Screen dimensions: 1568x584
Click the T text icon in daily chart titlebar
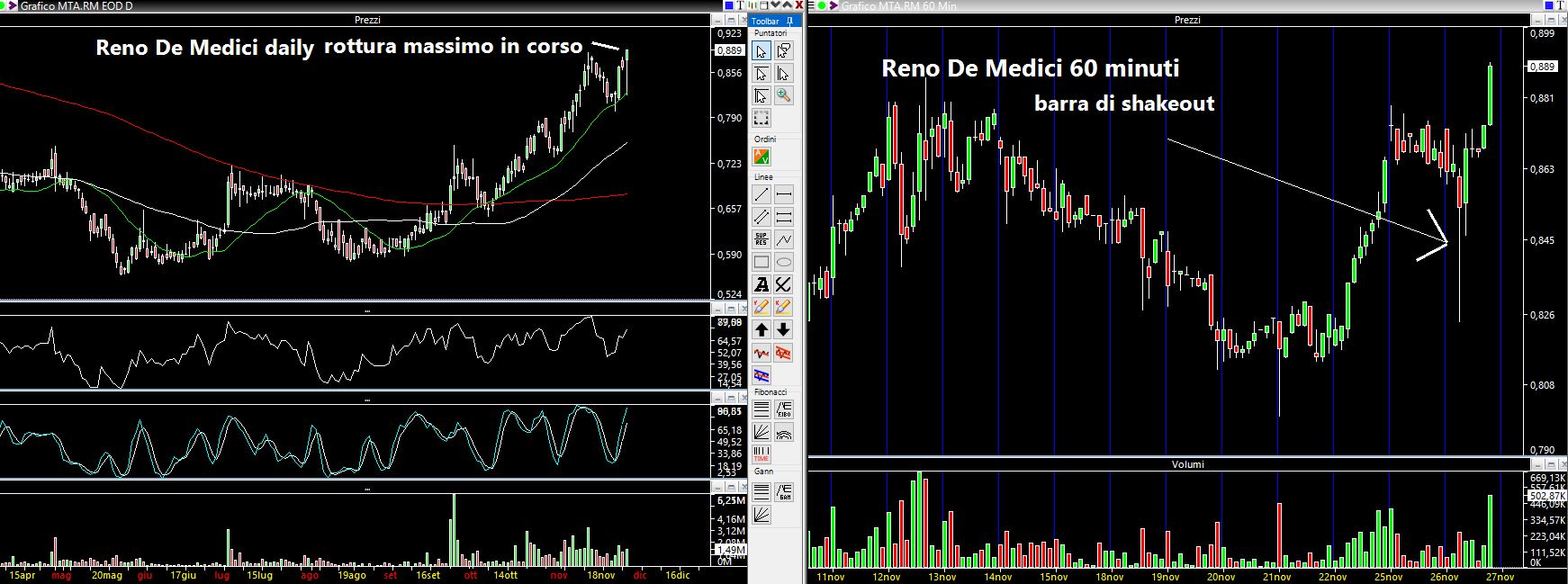[740, 5]
